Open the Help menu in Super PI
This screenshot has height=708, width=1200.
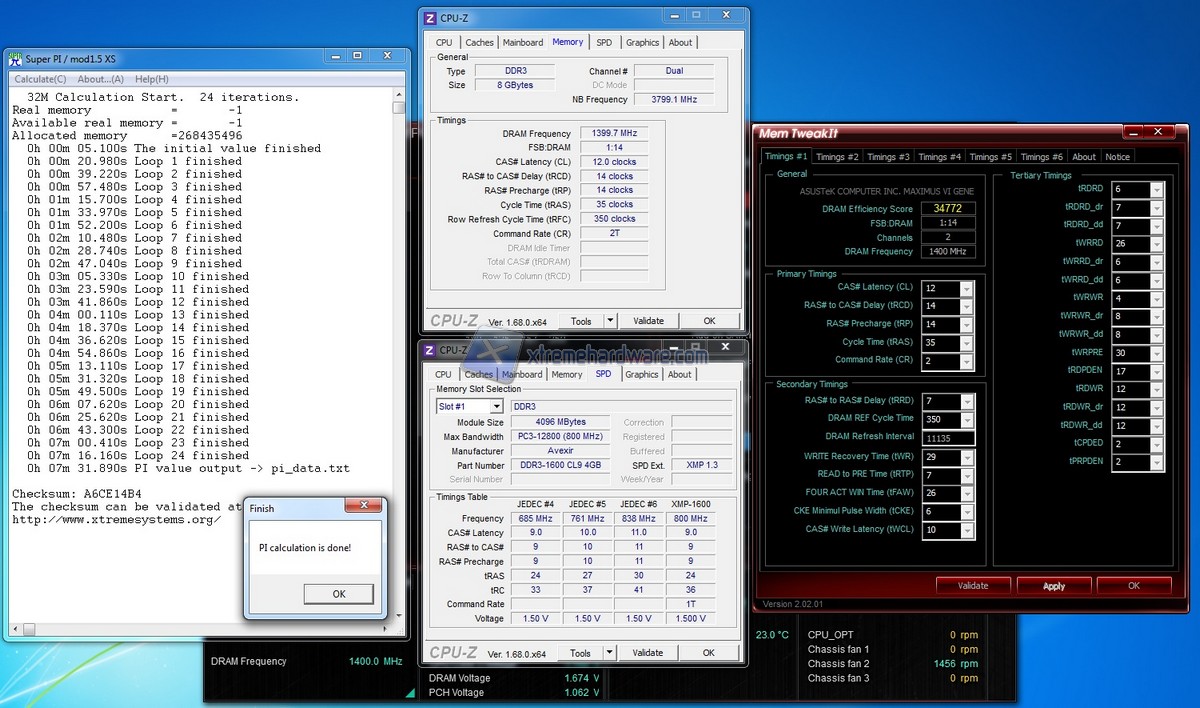pos(151,79)
